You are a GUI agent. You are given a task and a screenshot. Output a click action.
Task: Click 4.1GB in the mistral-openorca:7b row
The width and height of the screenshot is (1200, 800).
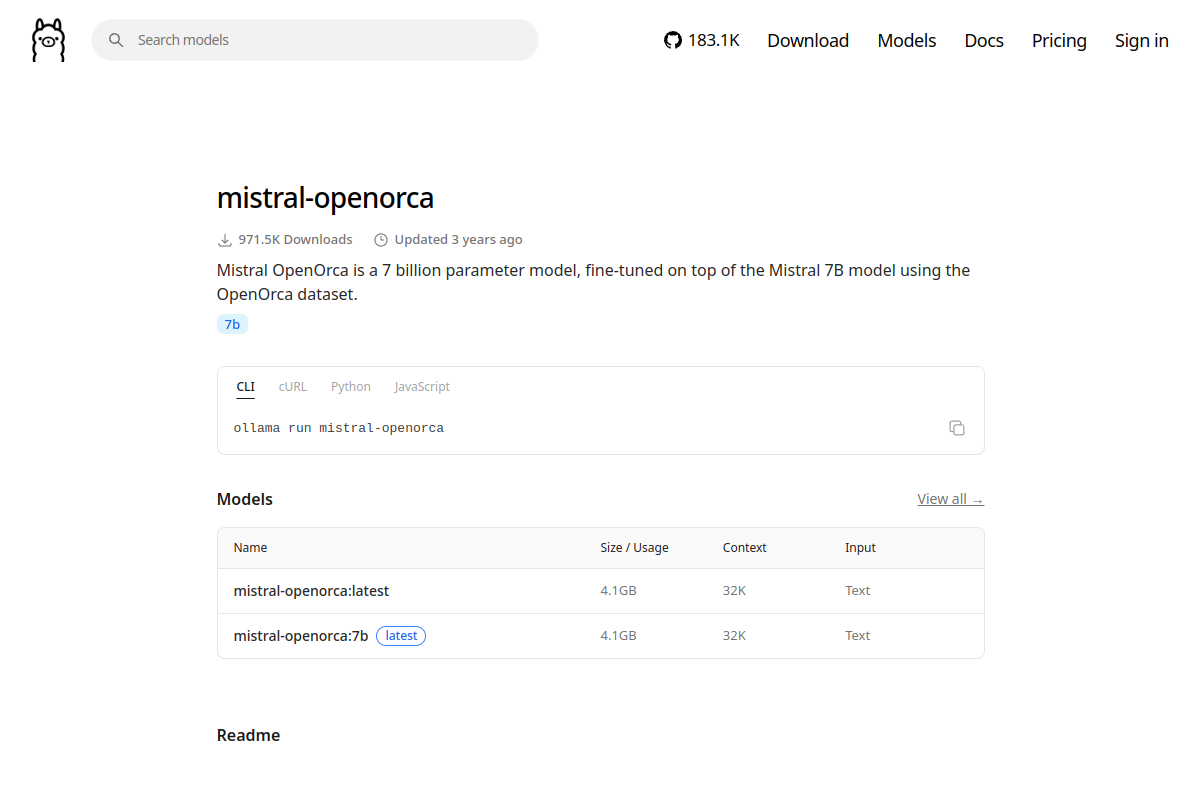[x=618, y=636]
